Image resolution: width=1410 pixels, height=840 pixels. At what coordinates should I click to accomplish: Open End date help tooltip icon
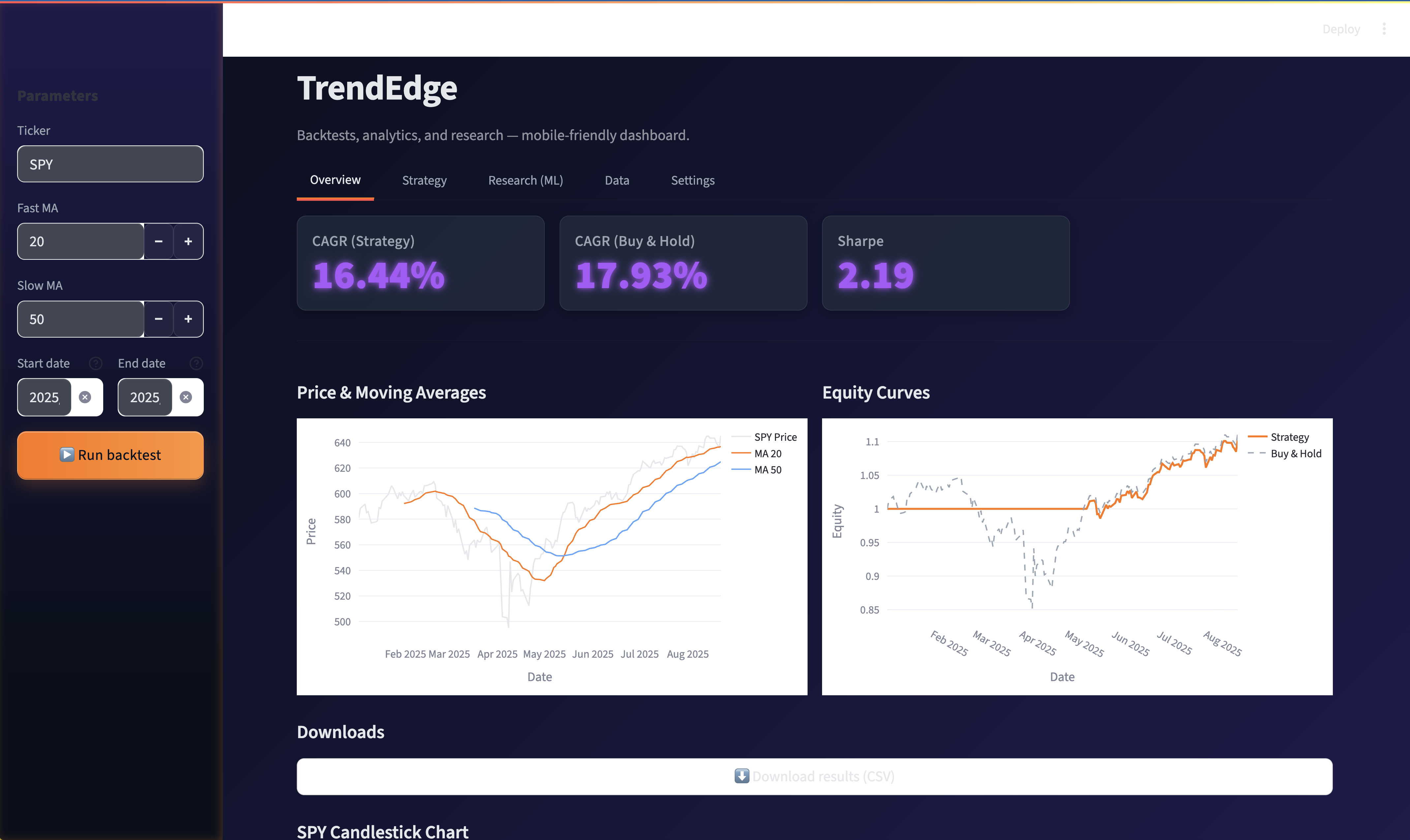[196, 363]
